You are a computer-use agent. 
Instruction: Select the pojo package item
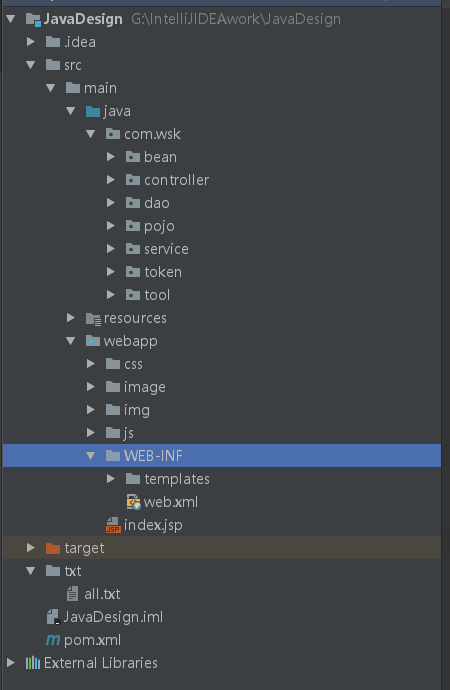point(159,226)
